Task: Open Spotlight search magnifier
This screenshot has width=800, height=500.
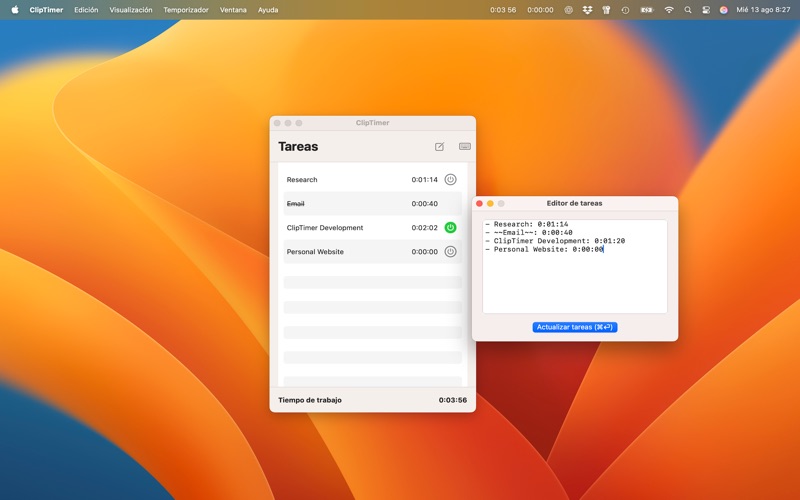Action: click(x=688, y=10)
